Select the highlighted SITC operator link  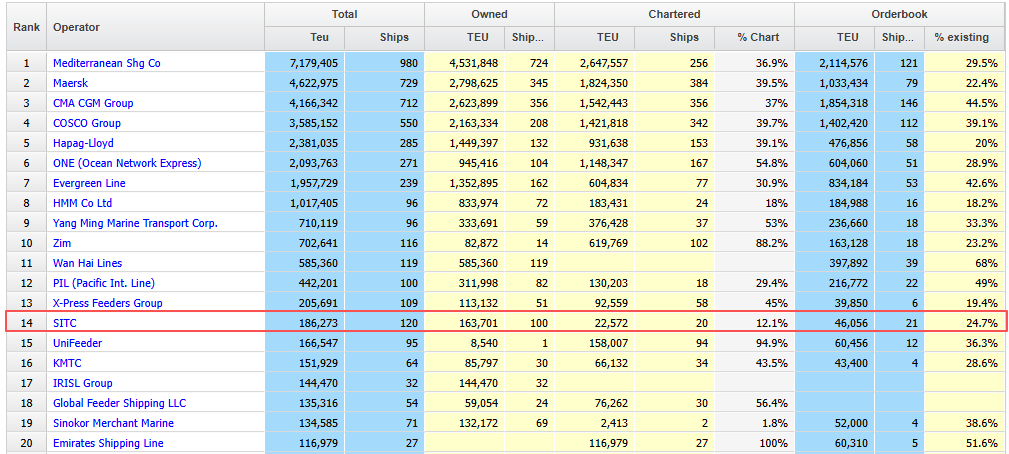pos(65,323)
